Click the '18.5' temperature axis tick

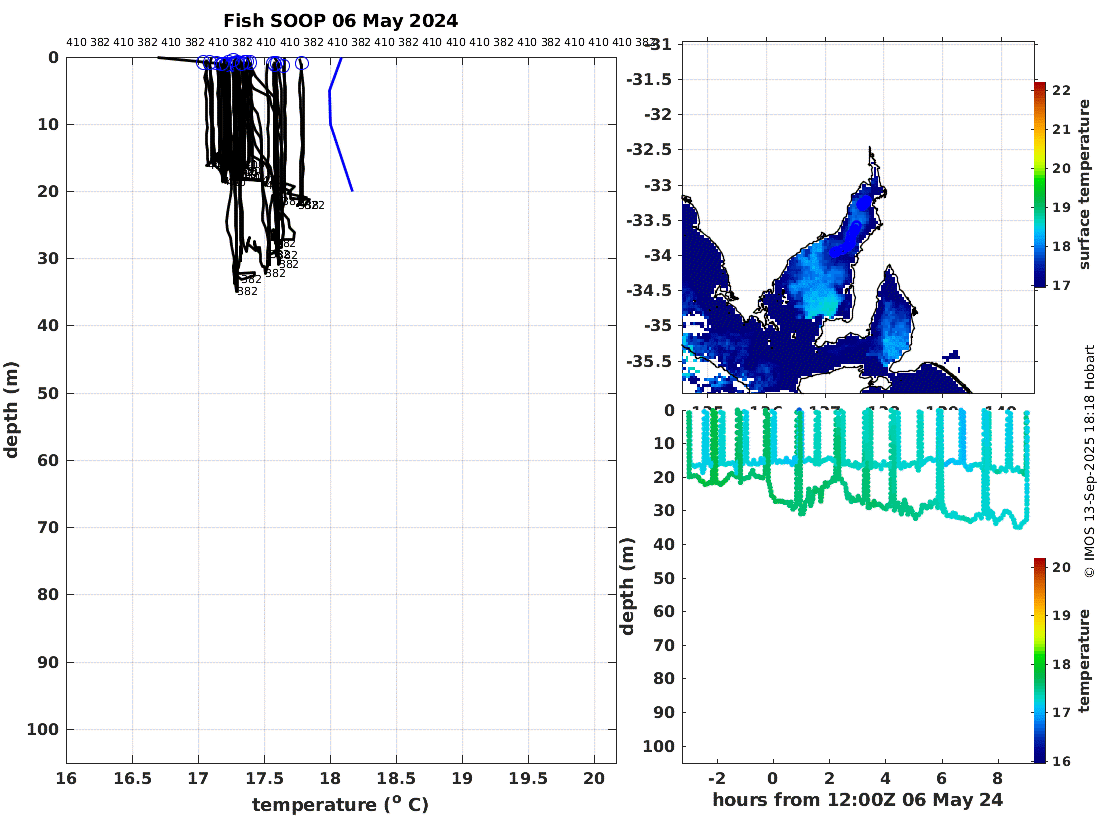(396, 779)
